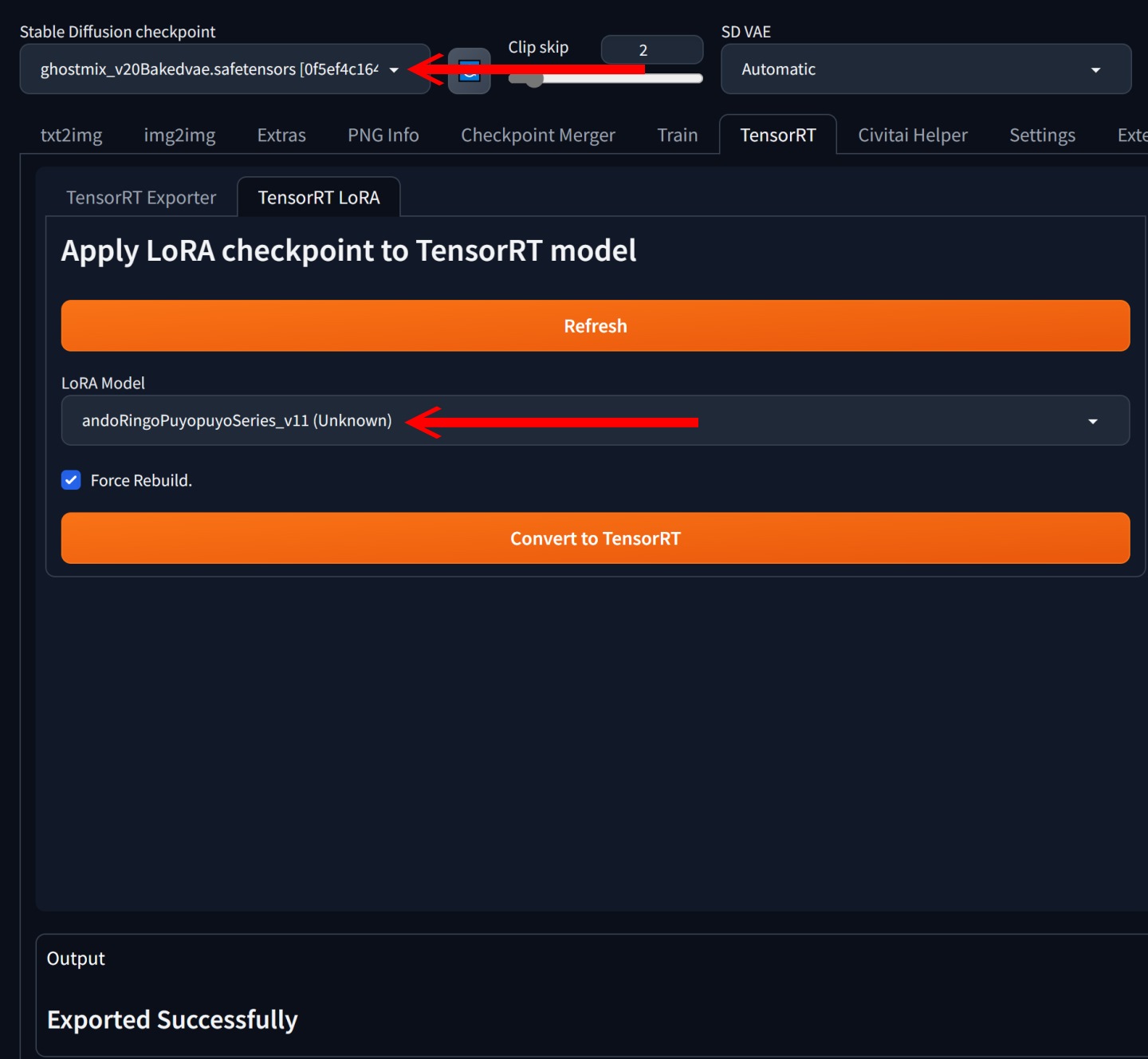Click the refresh checkpoint list icon

pyautogui.click(x=470, y=70)
